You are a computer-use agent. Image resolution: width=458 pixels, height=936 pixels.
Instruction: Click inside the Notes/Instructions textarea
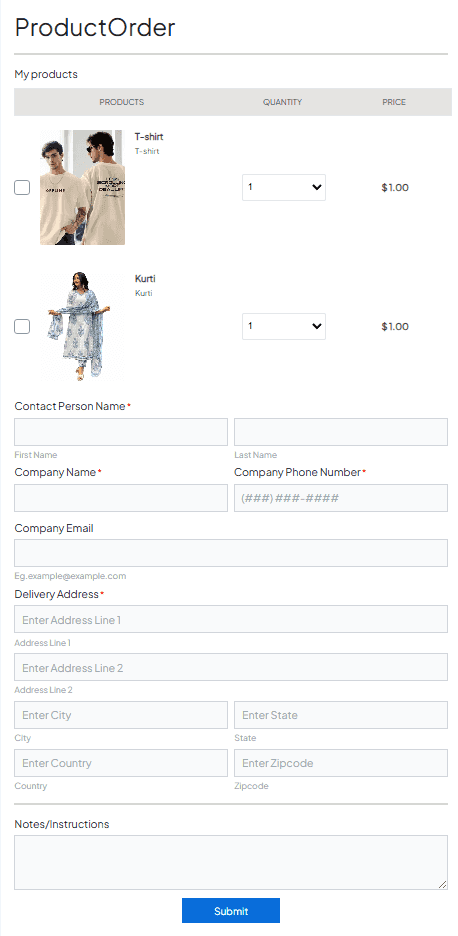click(x=231, y=863)
